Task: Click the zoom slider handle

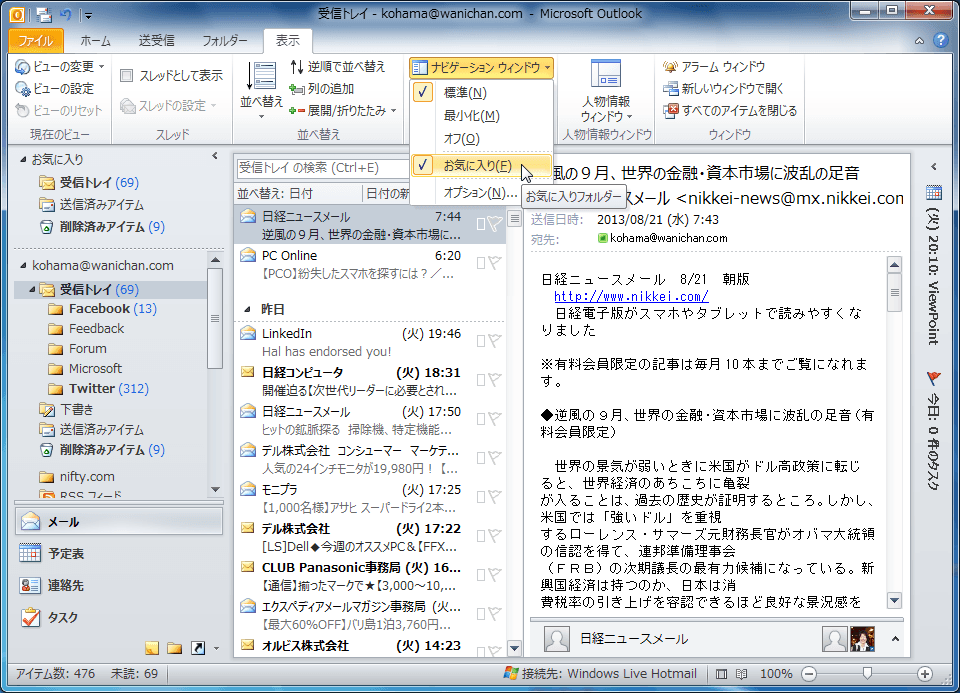Action: [x=867, y=673]
